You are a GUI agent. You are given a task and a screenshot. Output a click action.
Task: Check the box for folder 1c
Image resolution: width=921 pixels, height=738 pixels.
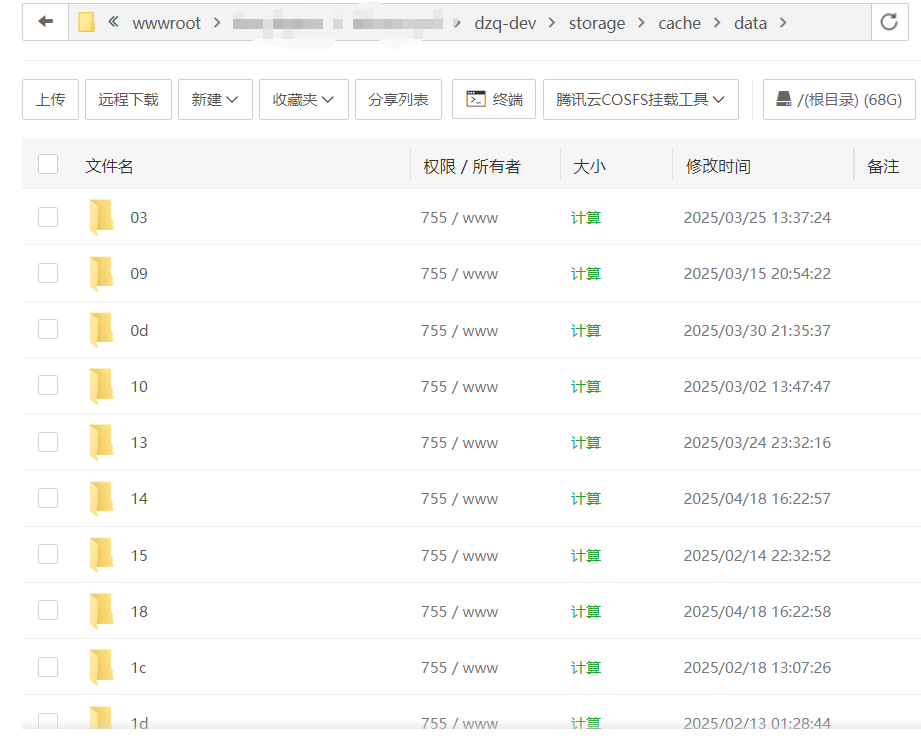[x=48, y=667]
